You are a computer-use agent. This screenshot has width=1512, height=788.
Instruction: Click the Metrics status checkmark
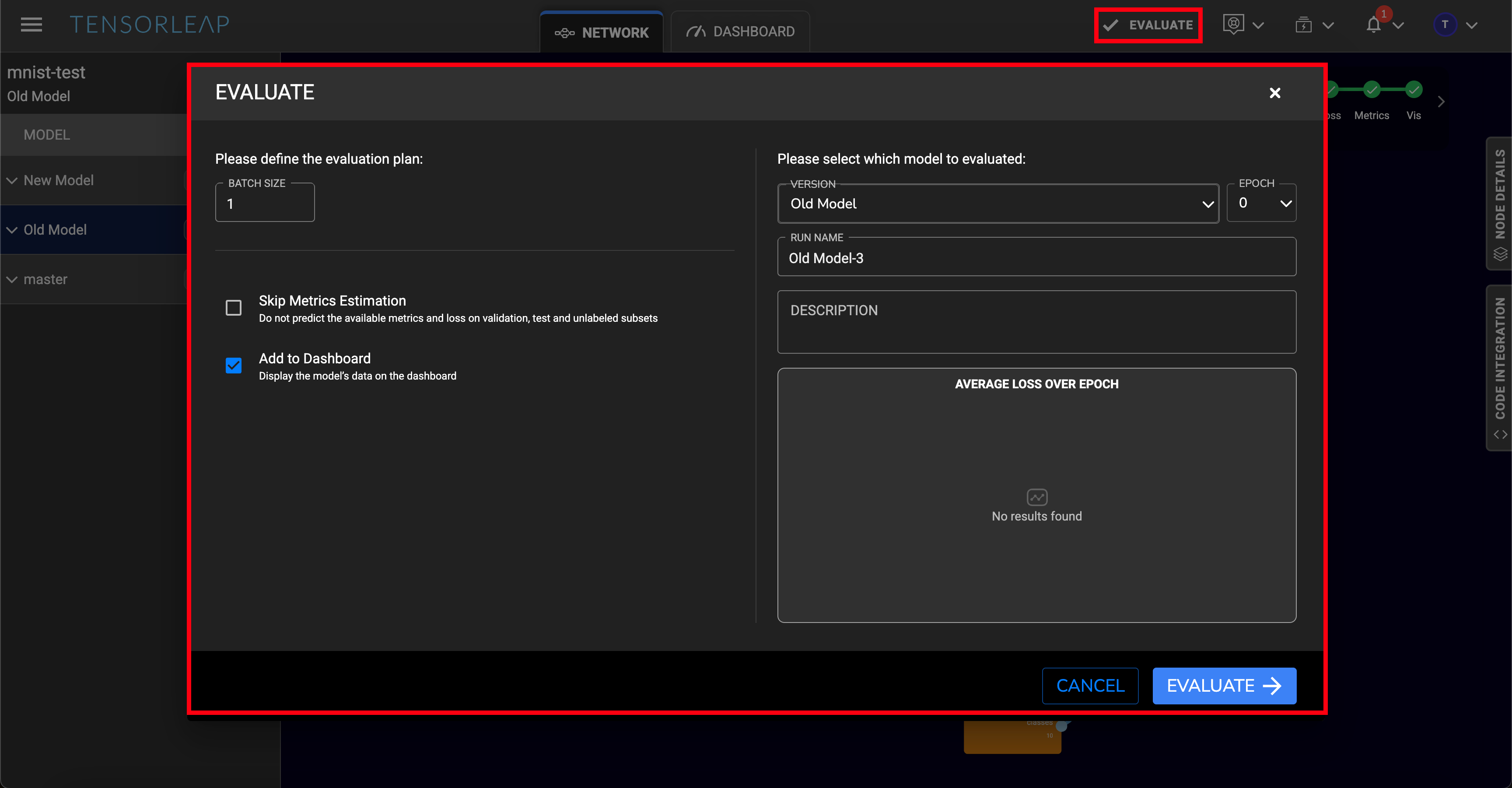coord(1372,90)
